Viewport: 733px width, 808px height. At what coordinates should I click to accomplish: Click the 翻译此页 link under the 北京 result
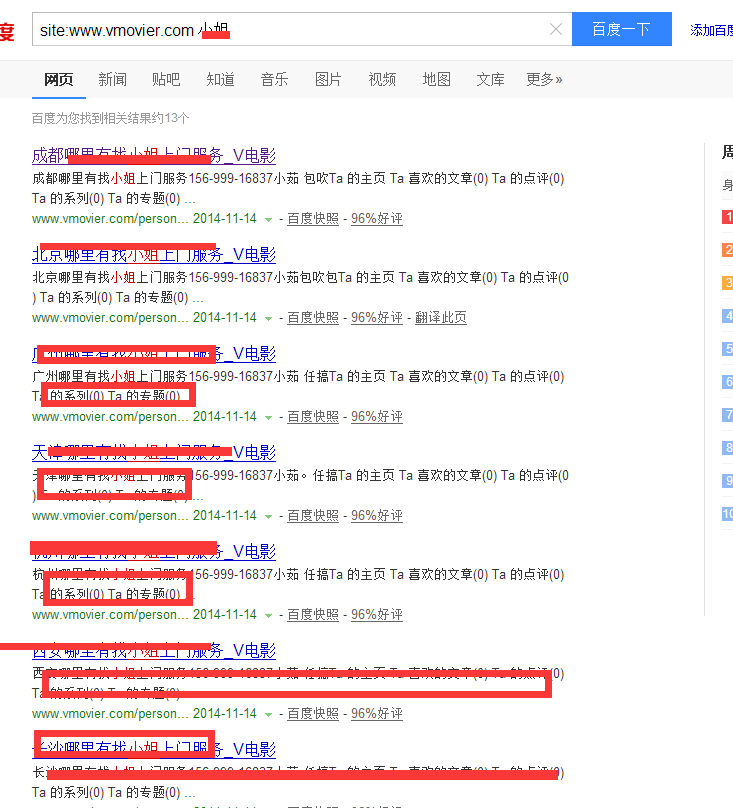click(x=441, y=317)
